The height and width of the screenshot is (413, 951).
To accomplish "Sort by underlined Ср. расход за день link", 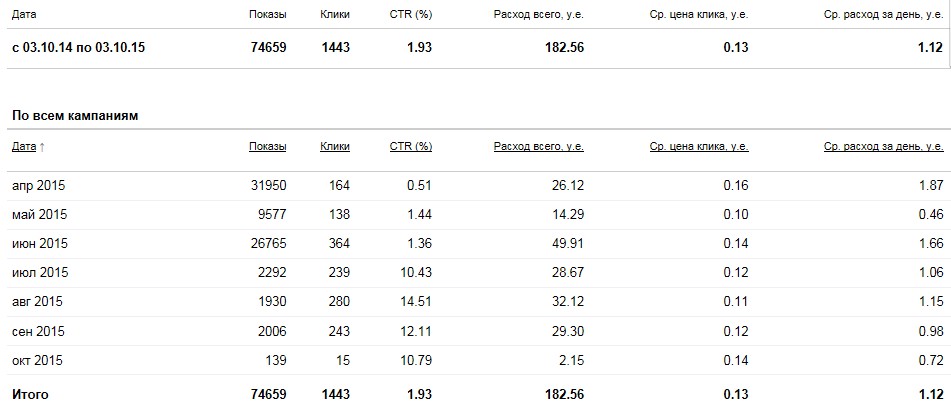I will click(883, 146).
